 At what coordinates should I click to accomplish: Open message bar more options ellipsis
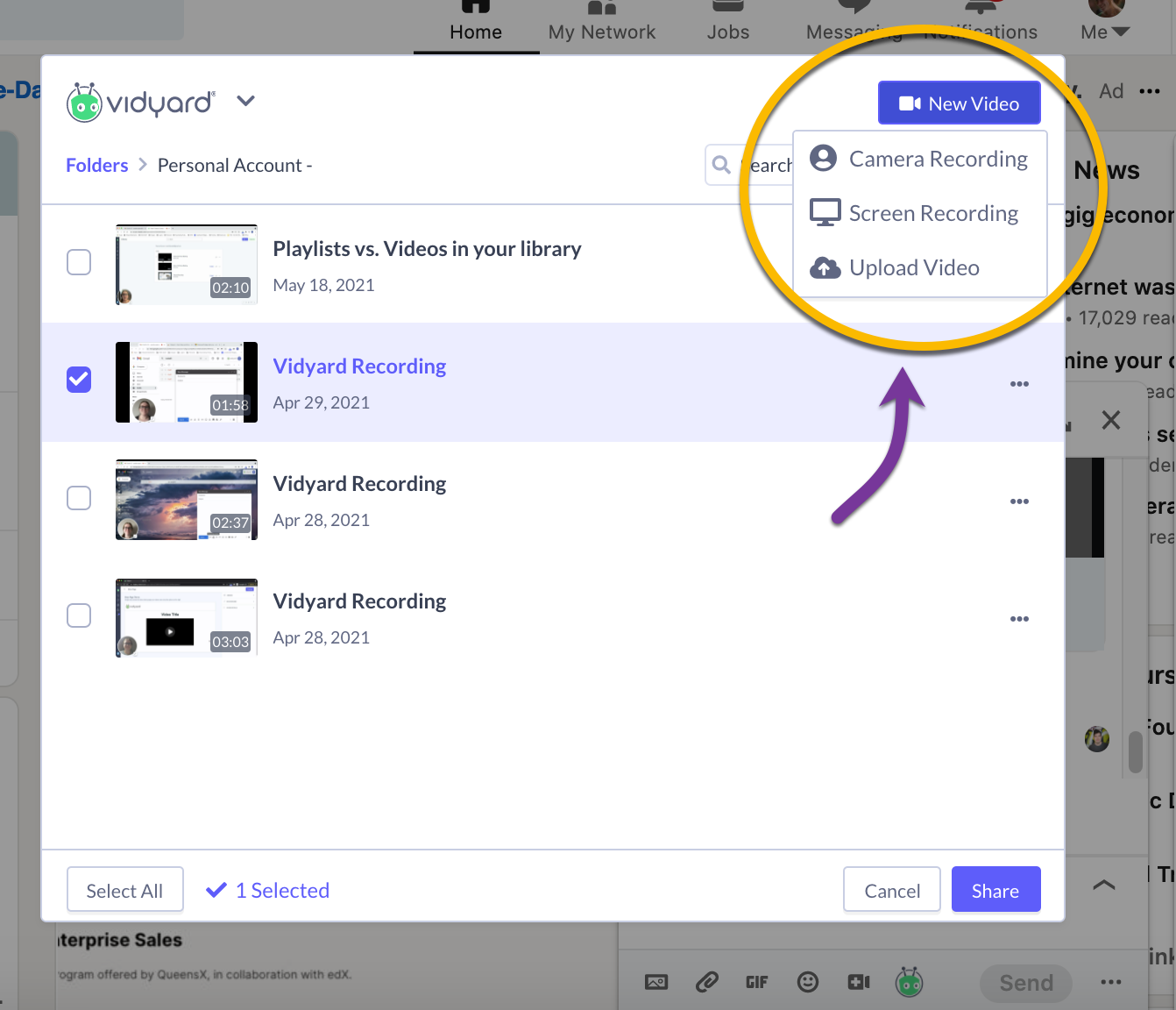click(1111, 982)
